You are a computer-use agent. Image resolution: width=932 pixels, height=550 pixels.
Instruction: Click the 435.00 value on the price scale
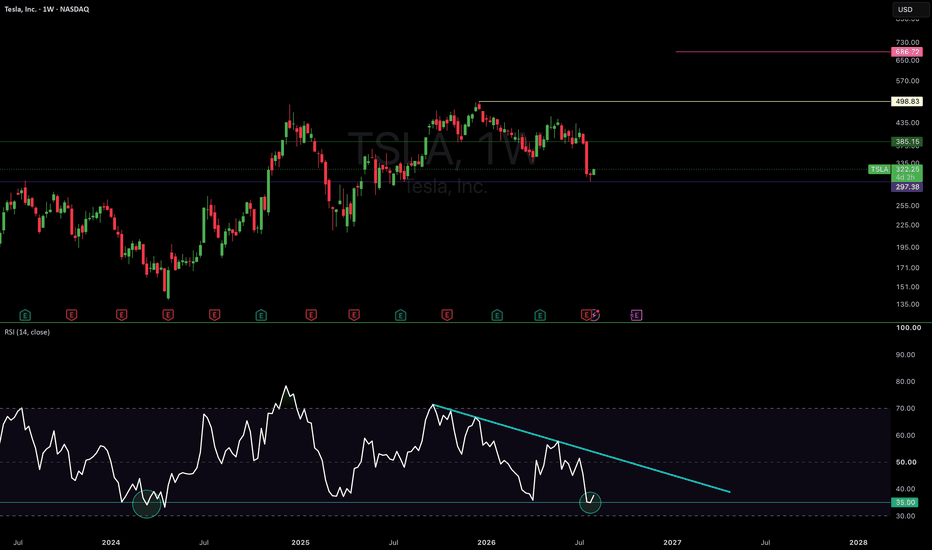[908, 122]
